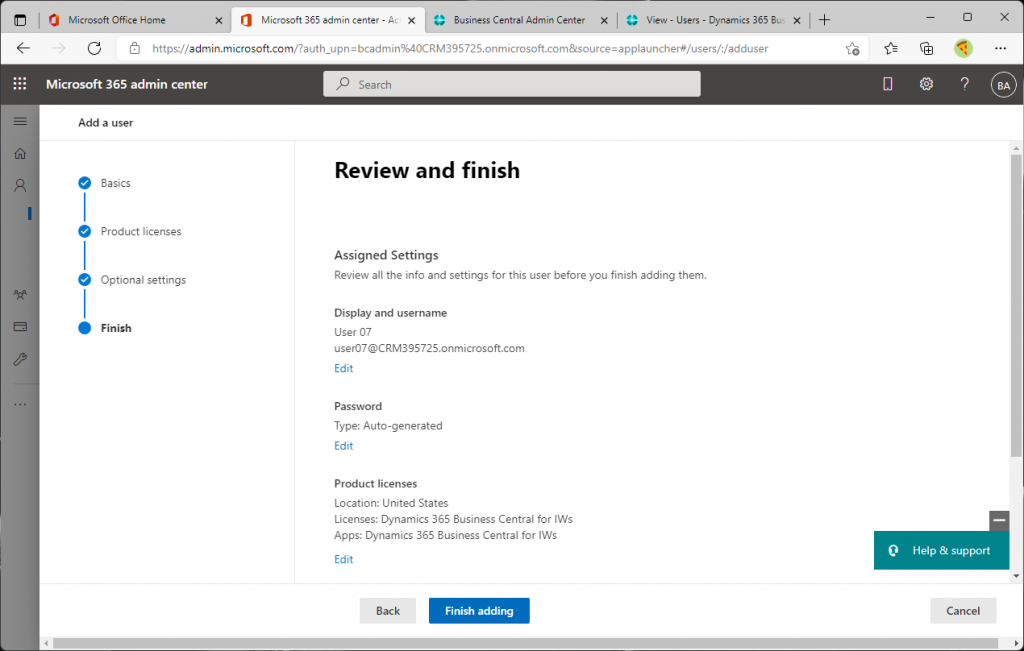
Task: Switch to Microsoft Office Home tab
Action: tap(135, 20)
